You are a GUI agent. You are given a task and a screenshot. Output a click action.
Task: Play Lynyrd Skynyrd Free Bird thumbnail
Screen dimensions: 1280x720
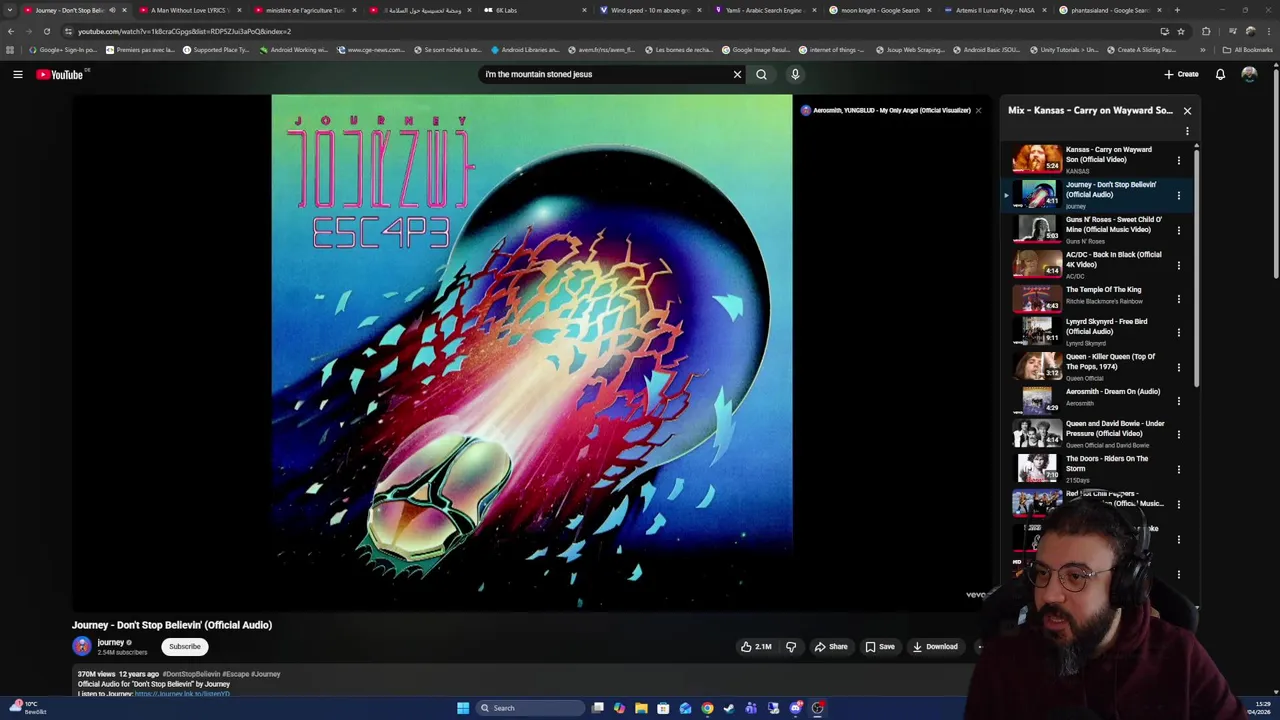tap(1037, 331)
